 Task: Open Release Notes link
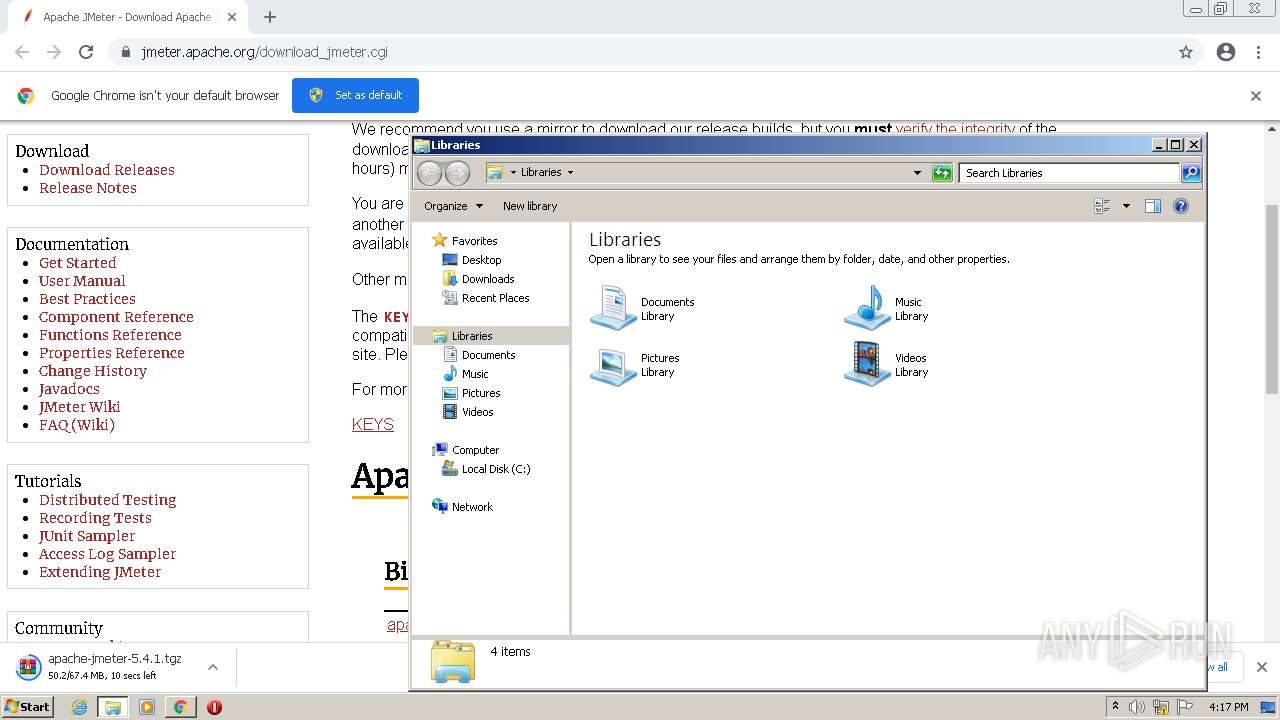(88, 188)
